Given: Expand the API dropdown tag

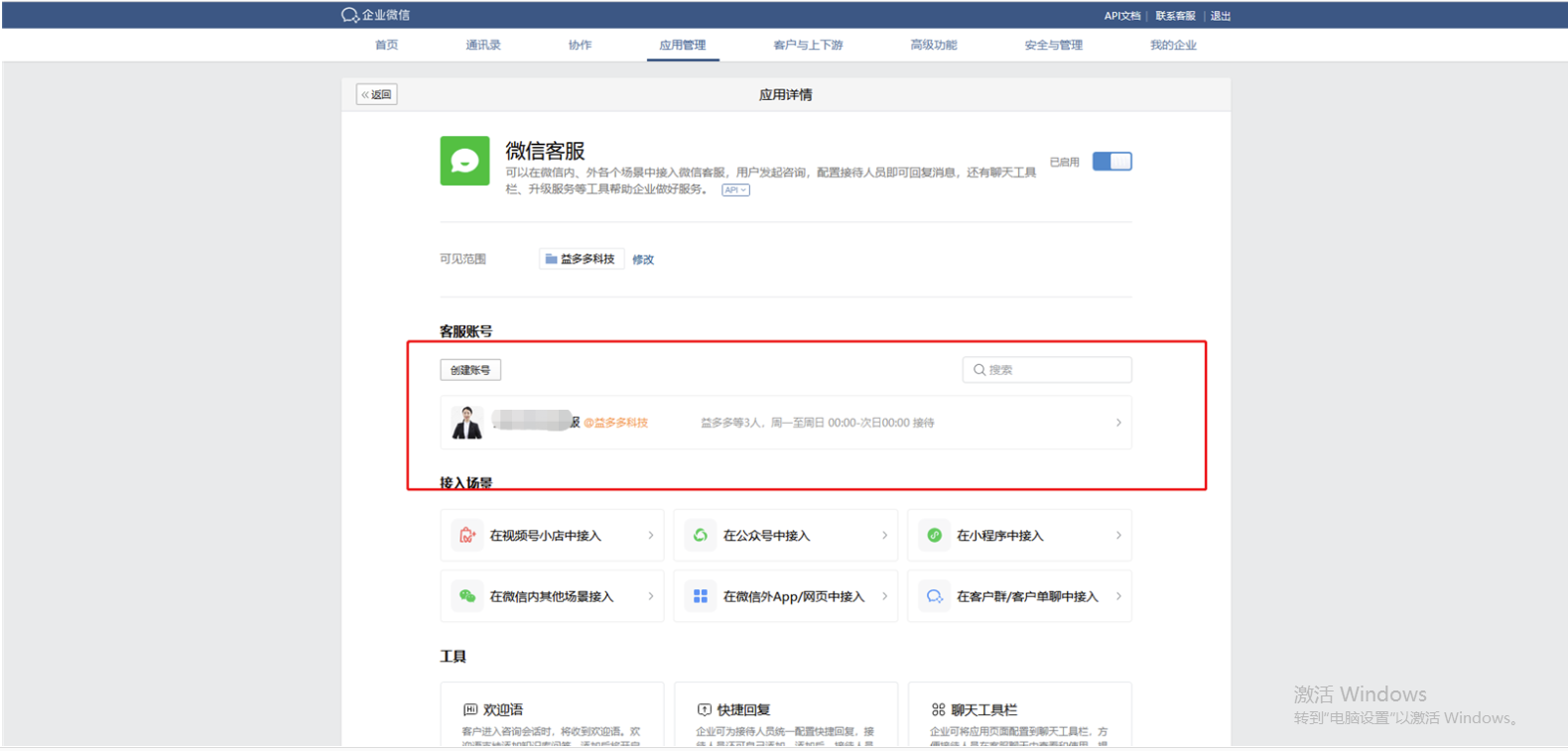Looking at the screenshot, I should [735, 190].
